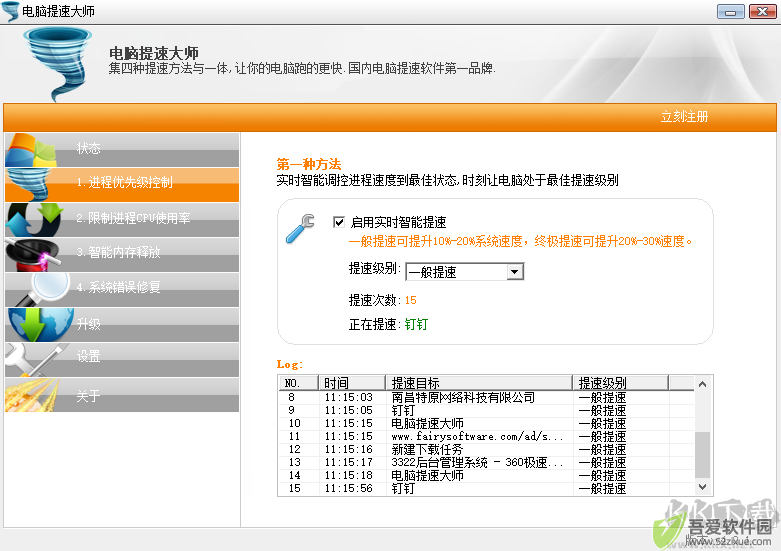
Task: Open 设置 label in sidebar
Action: (88, 356)
